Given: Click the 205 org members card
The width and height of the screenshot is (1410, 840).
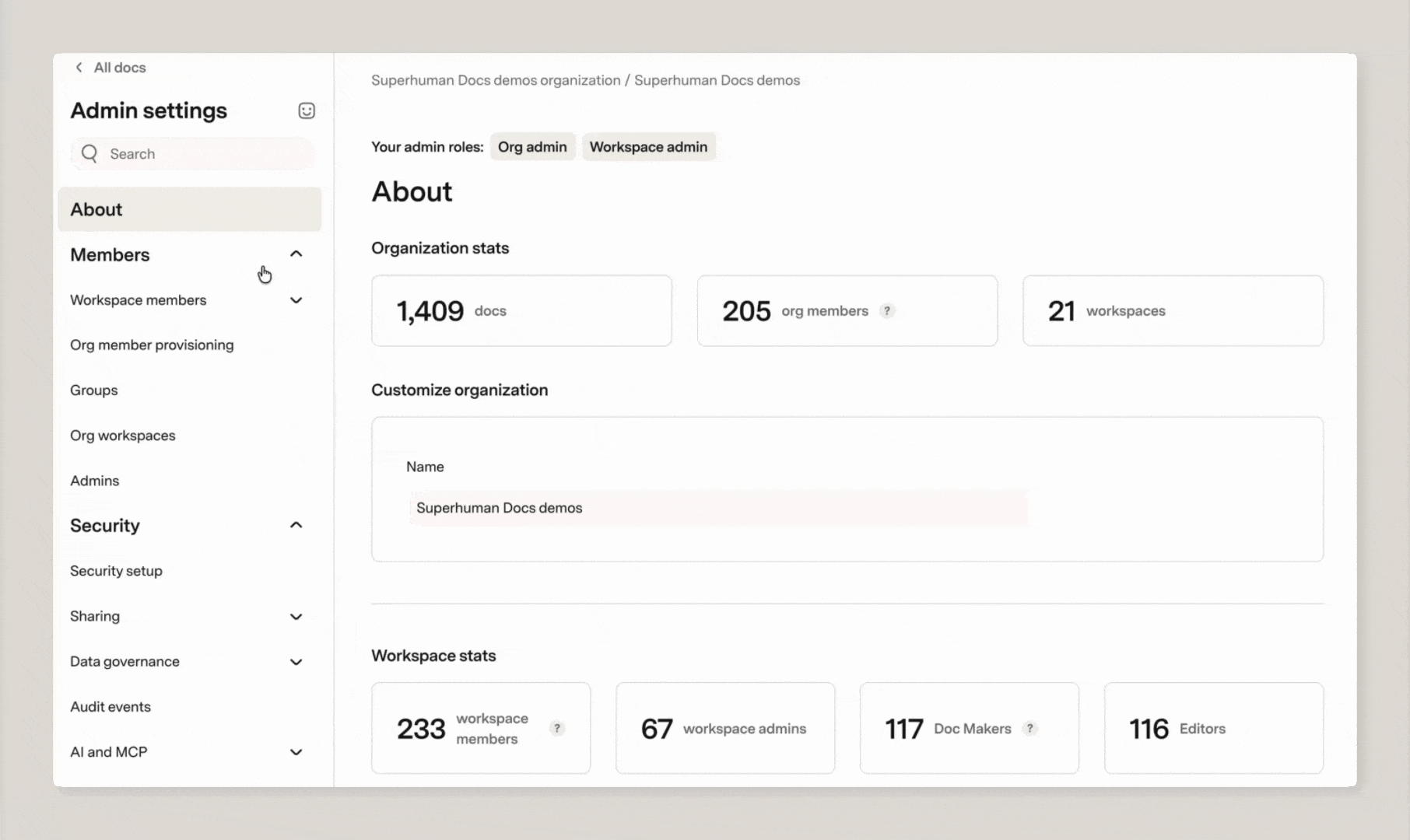Looking at the screenshot, I should coord(847,310).
